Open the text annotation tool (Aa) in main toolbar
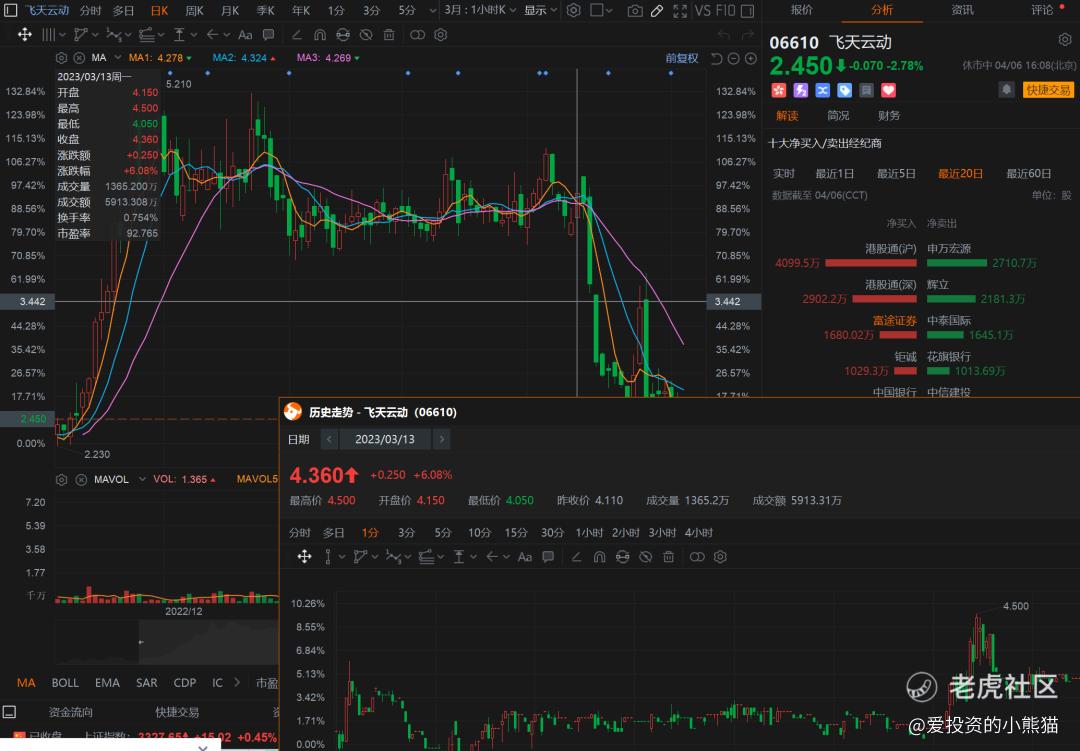 245,34
